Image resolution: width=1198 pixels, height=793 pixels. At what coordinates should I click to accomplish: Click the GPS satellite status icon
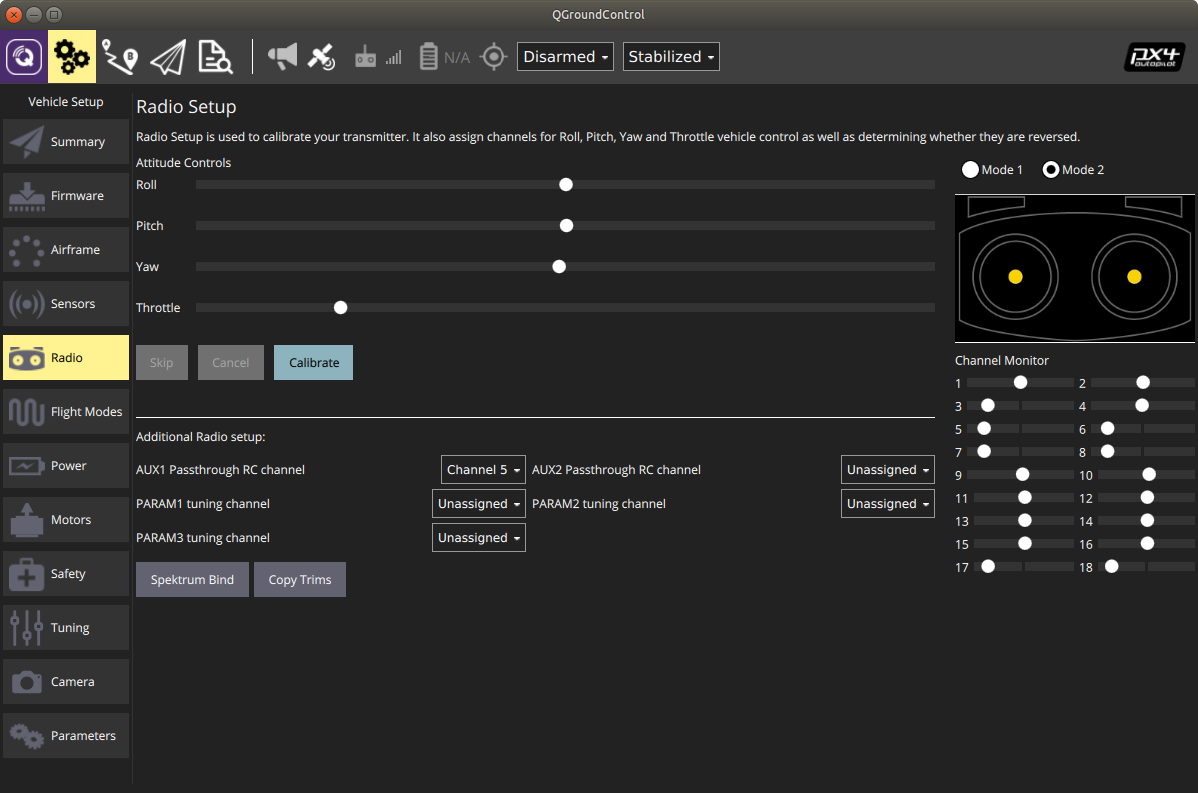pos(322,56)
